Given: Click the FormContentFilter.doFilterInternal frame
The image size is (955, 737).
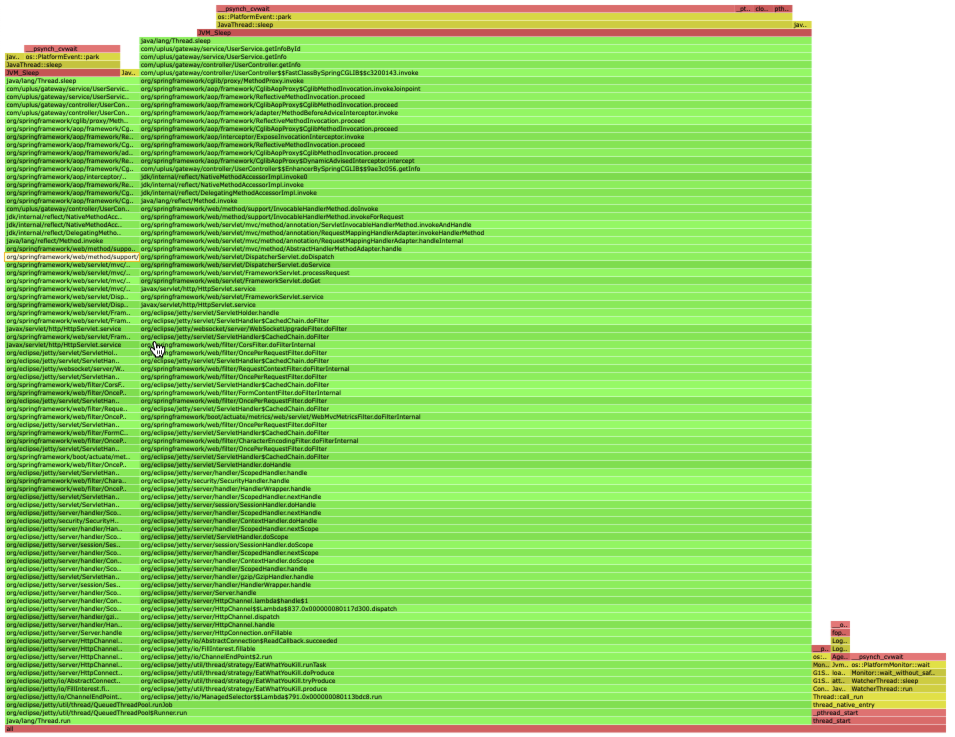Looking at the screenshot, I should pyautogui.click(x=475, y=393).
